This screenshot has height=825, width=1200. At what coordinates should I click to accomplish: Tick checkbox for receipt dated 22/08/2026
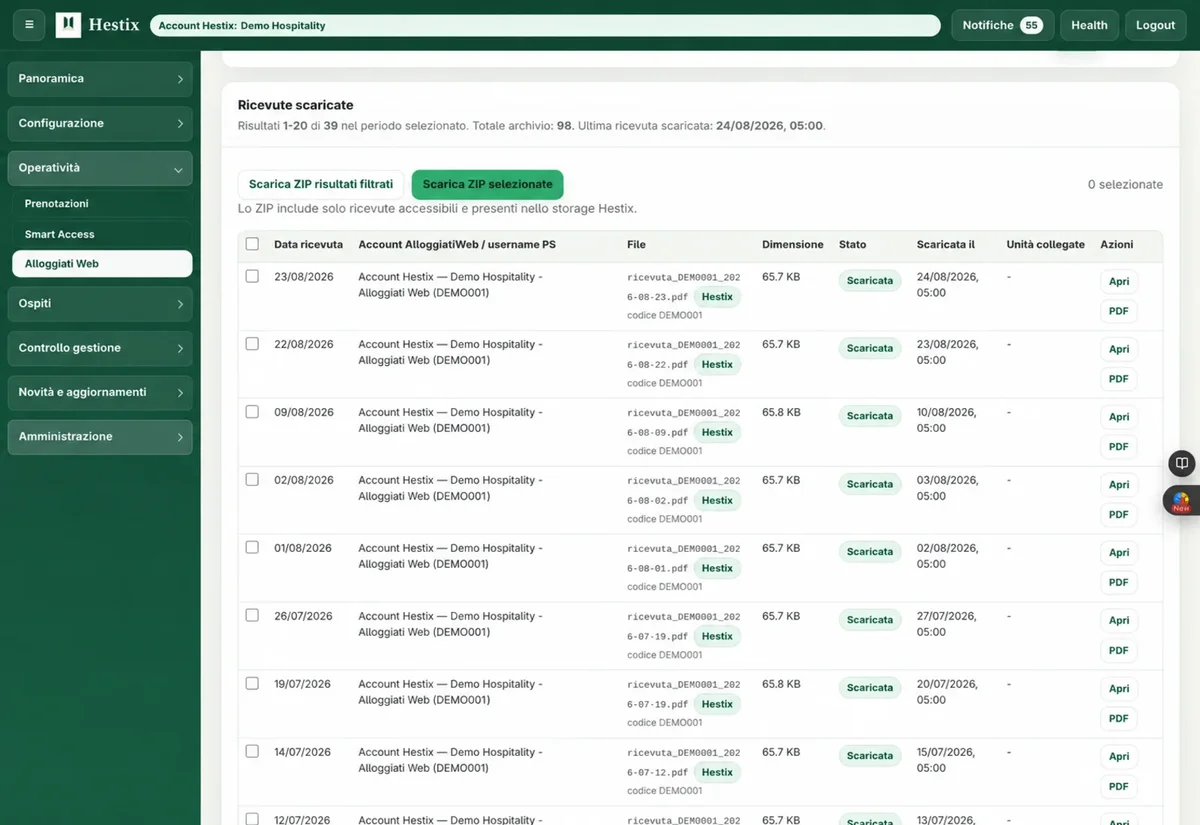252,344
